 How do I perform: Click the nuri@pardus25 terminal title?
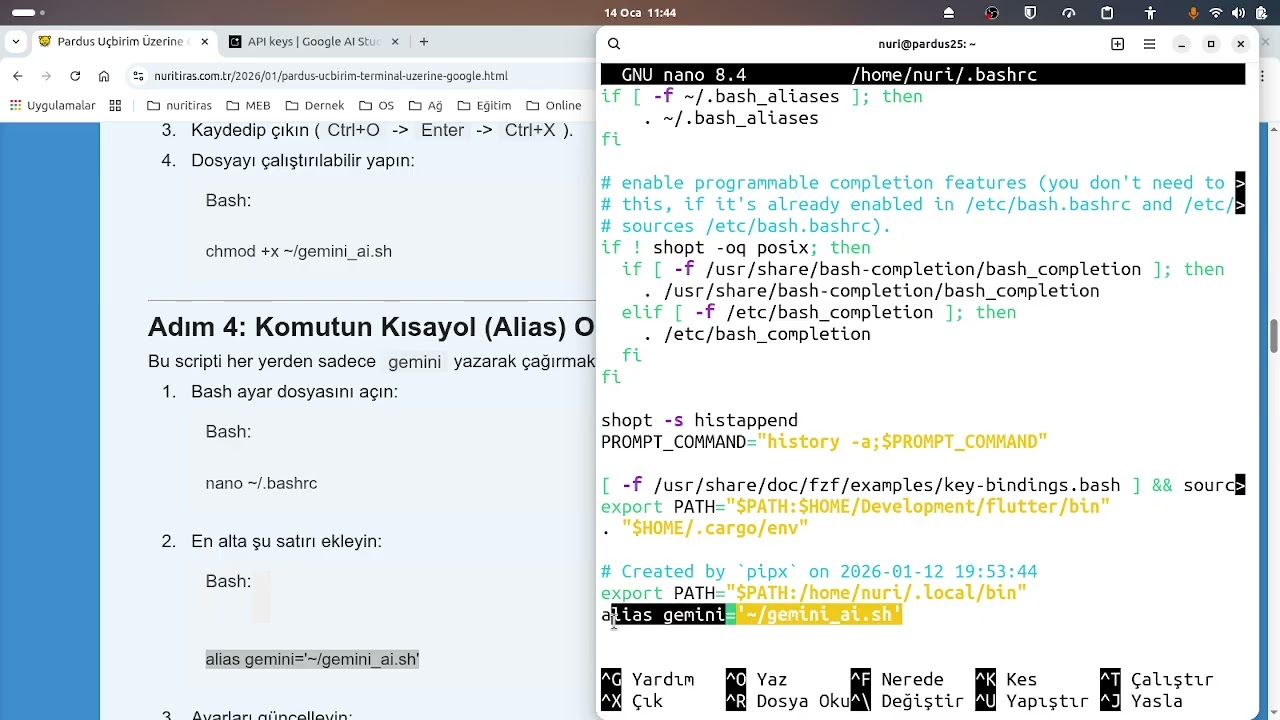[927, 44]
